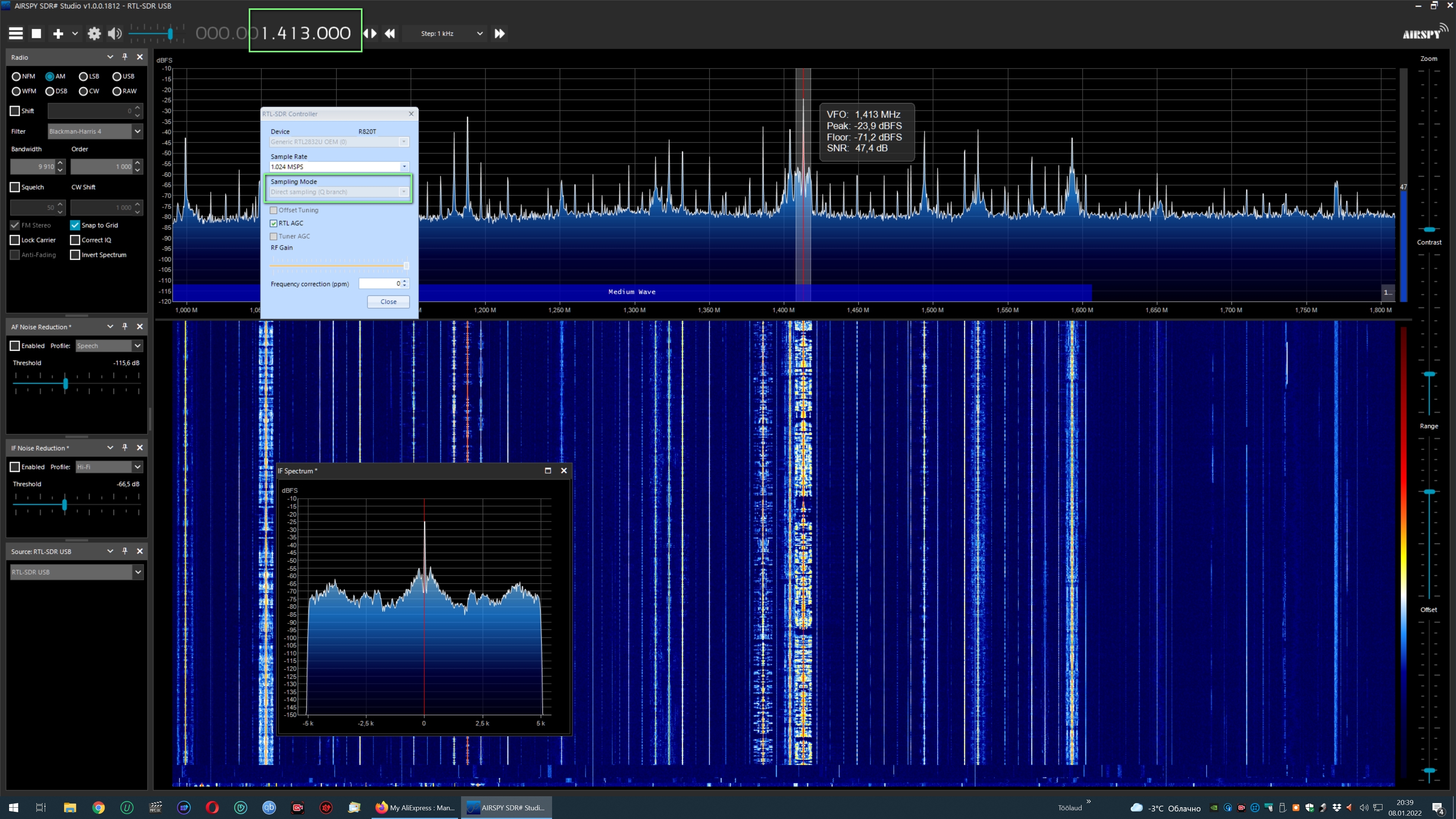Mute audio via speaker icon
The height and width of the screenshot is (819, 1456).
115,33
